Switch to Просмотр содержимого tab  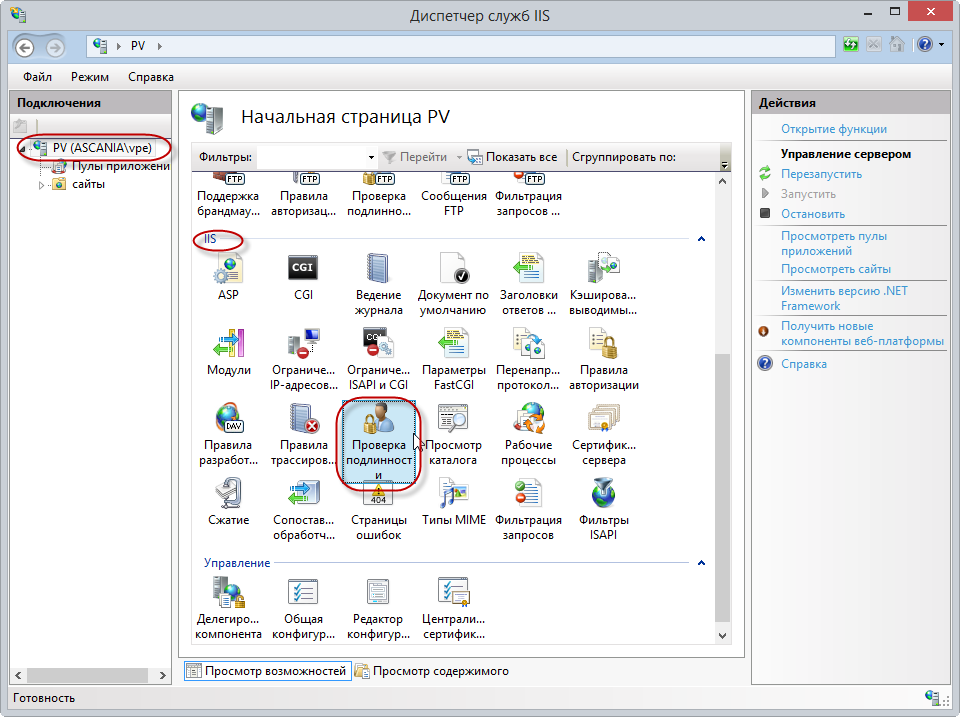432,671
